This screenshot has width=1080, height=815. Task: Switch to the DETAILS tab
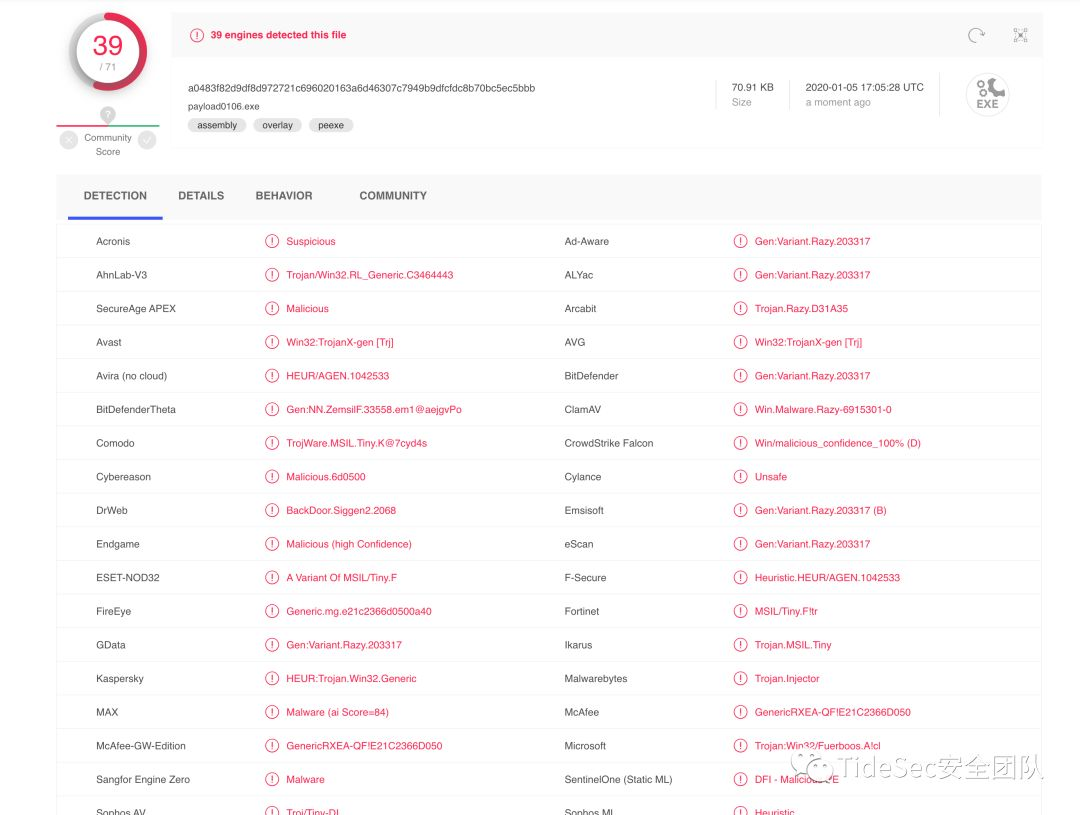(x=201, y=196)
